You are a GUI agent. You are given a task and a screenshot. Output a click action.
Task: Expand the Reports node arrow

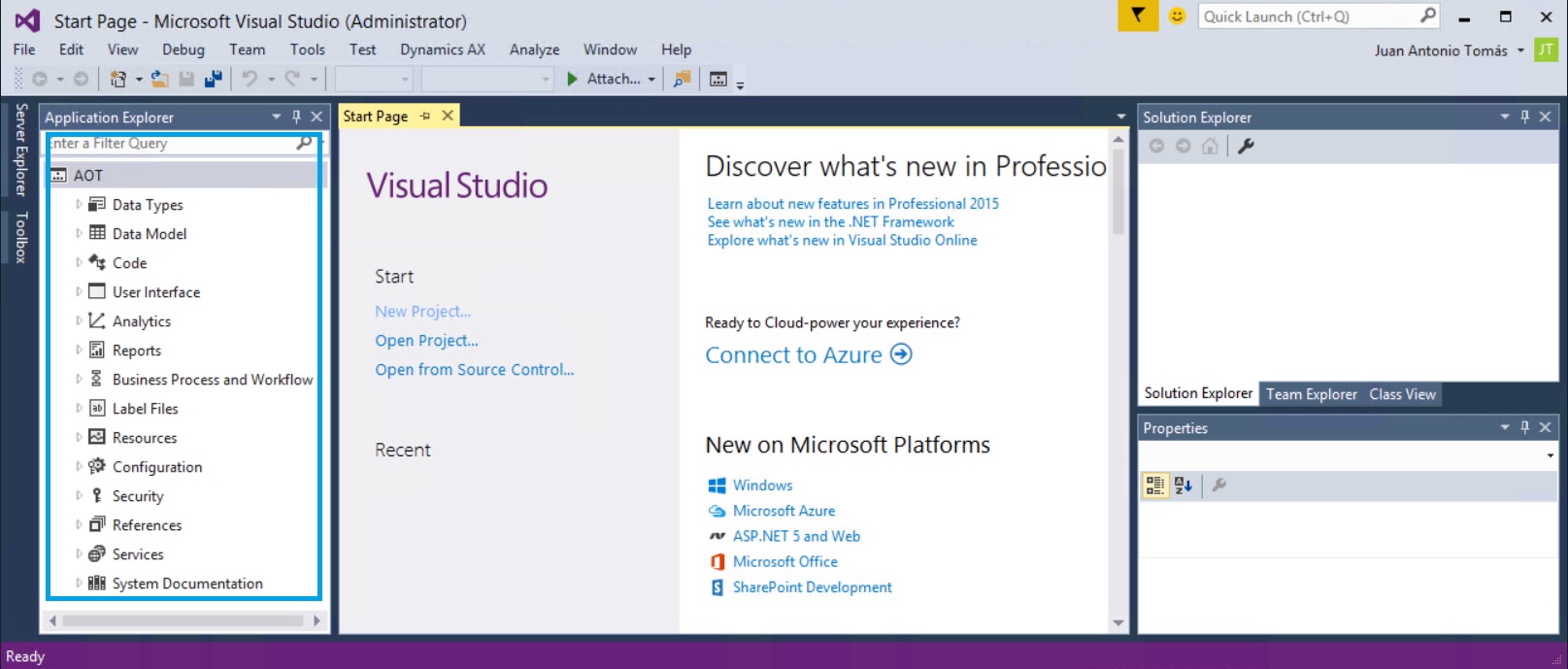tap(79, 350)
